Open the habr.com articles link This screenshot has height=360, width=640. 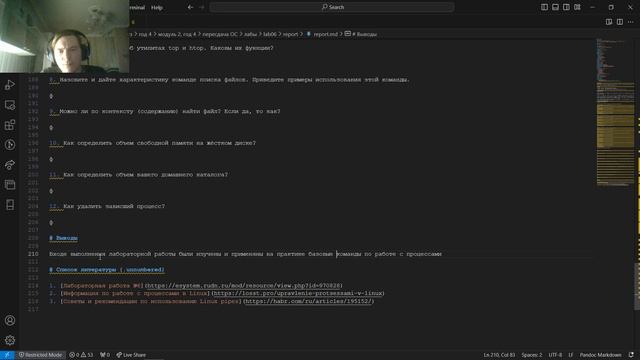[308, 301]
